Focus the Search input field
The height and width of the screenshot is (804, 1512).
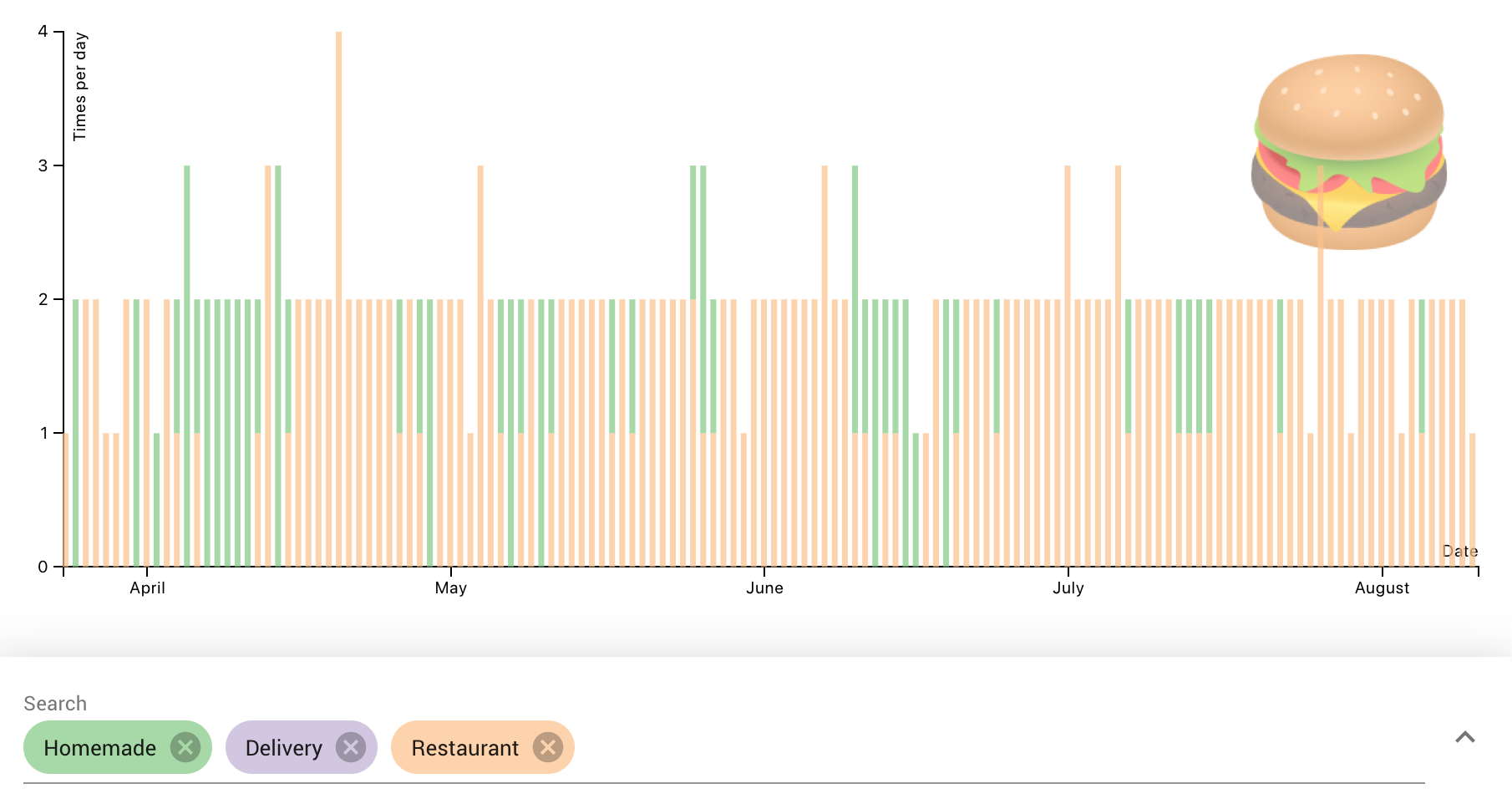pos(1002,747)
